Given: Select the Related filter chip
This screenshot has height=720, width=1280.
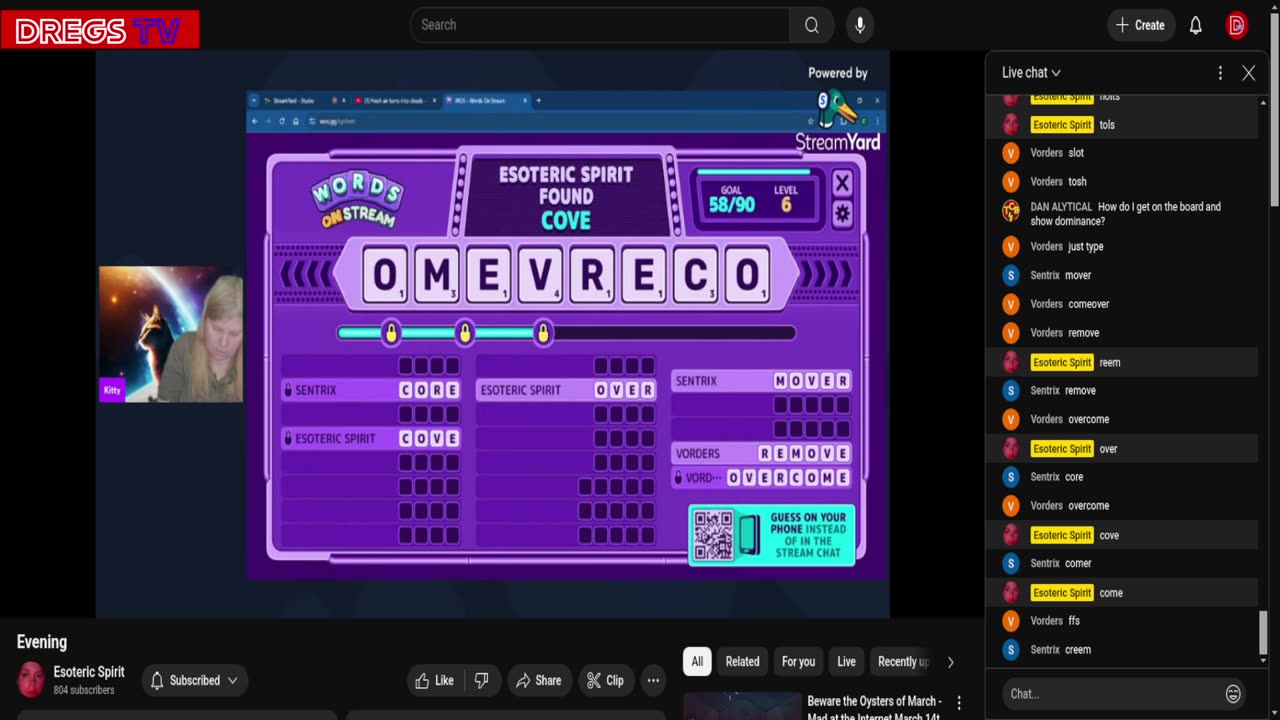Looking at the screenshot, I should (742, 662).
